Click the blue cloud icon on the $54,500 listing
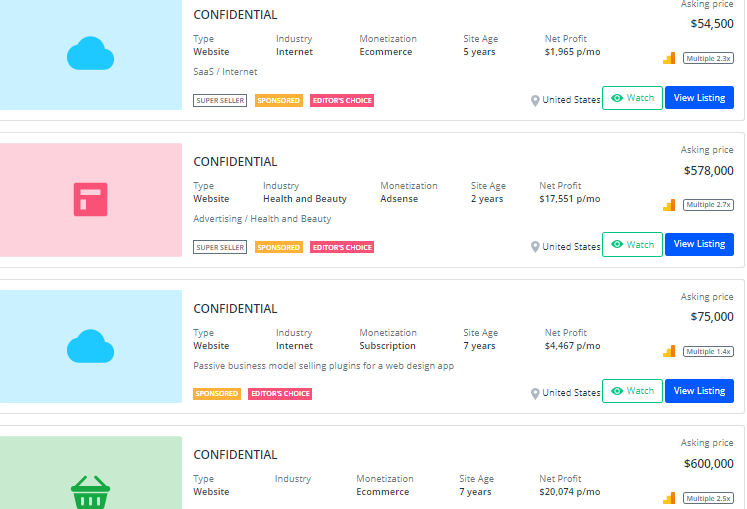This screenshot has width=747, height=509. tap(91, 53)
